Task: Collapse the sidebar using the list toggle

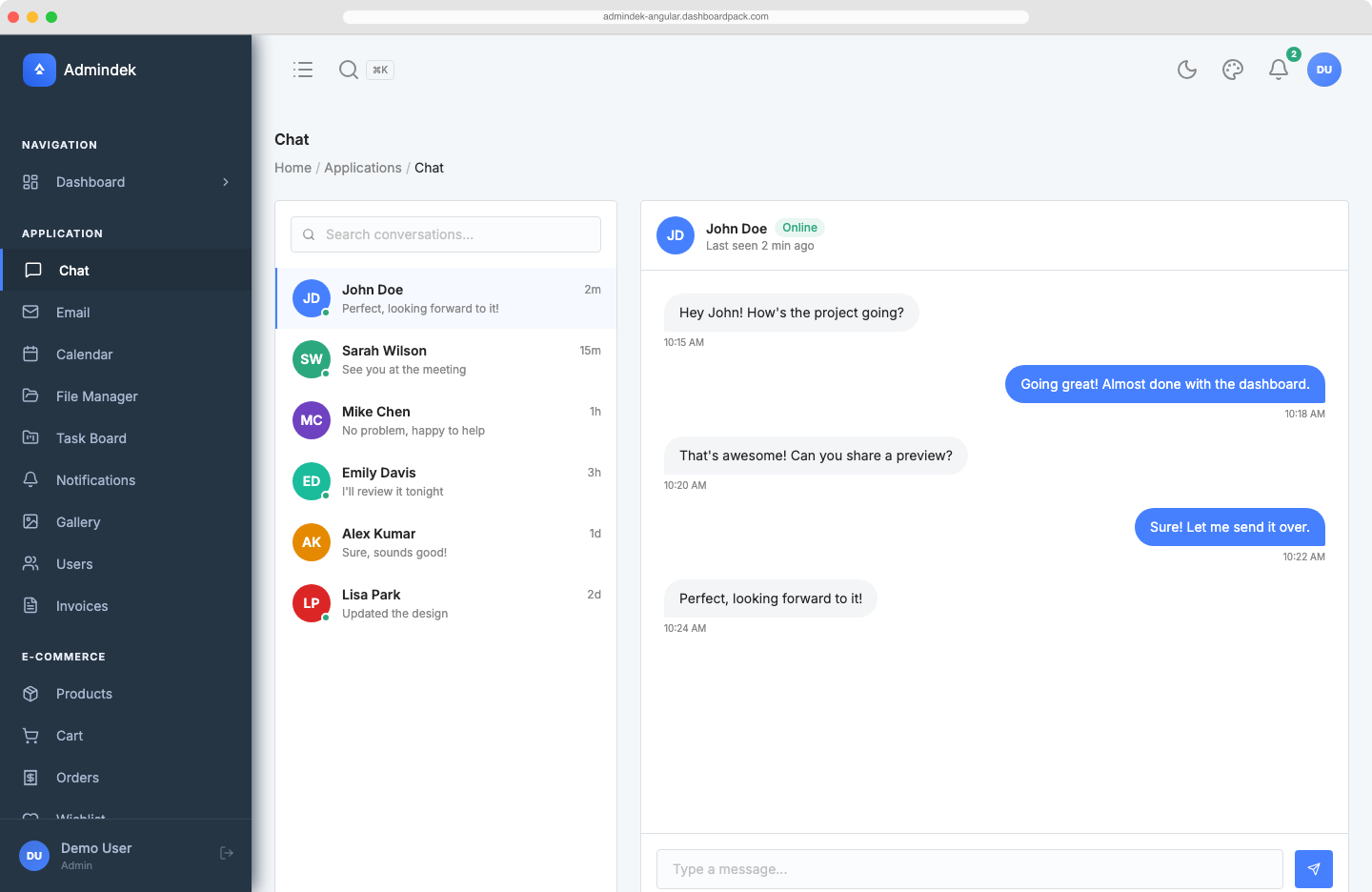Action: tap(303, 69)
